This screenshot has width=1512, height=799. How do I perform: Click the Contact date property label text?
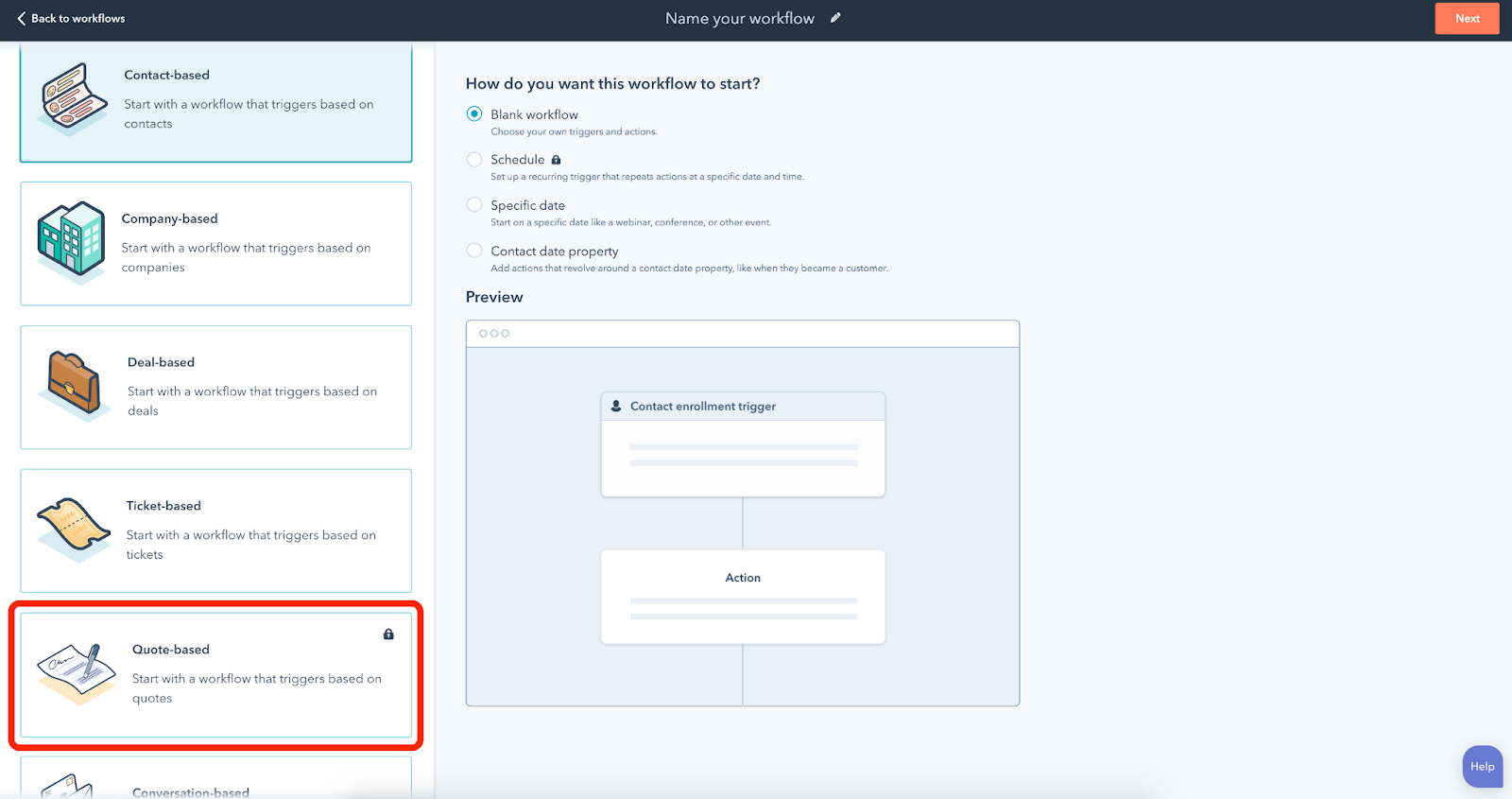coord(555,252)
